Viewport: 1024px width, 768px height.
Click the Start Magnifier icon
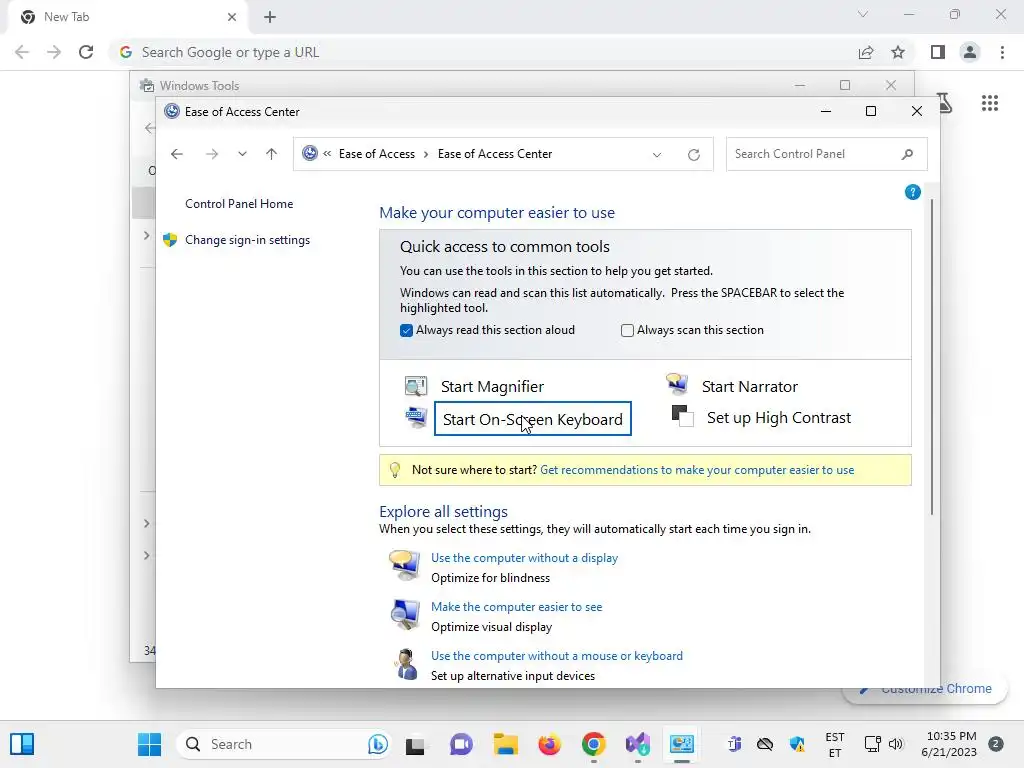[x=415, y=386]
